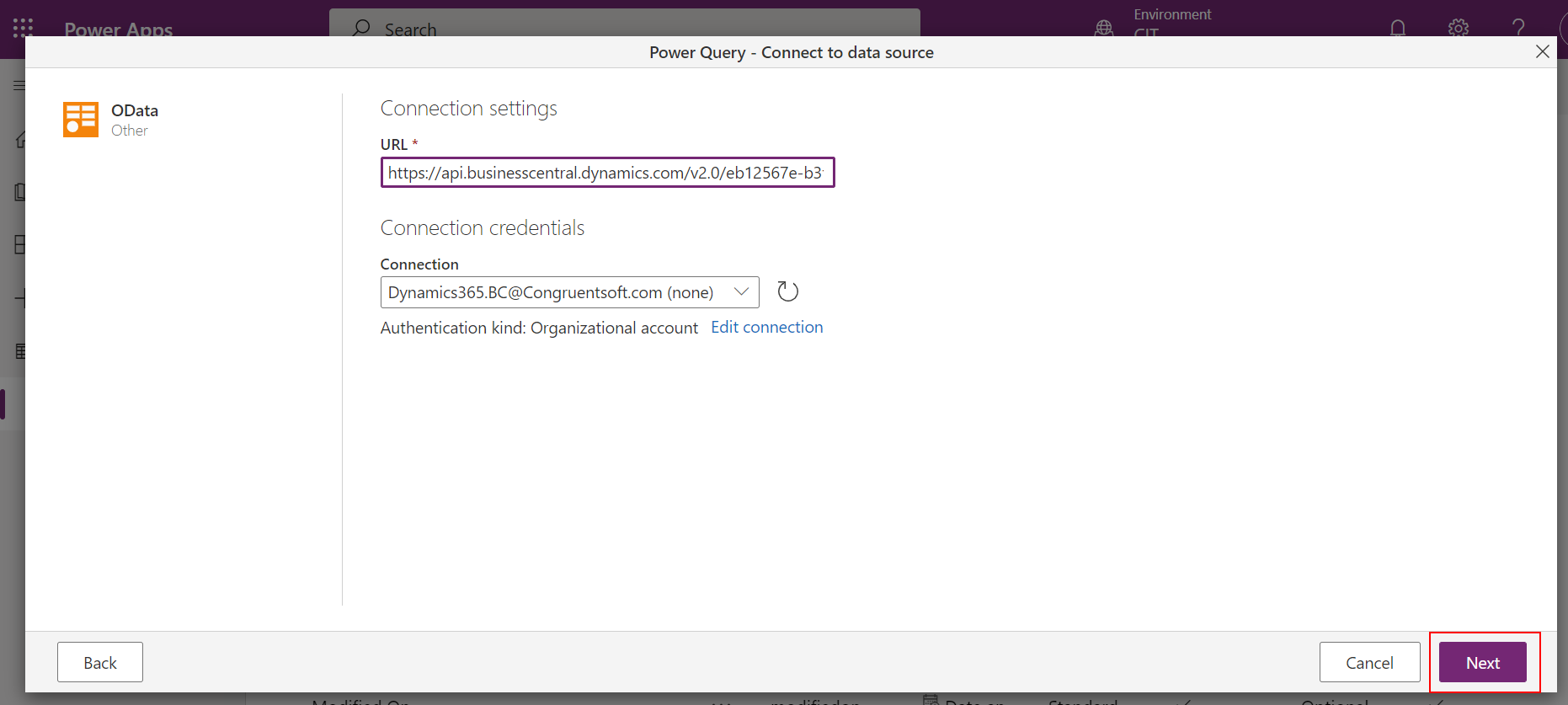1568x705 pixels.
Task: Focus the URL input field
Action: [607, 173]
